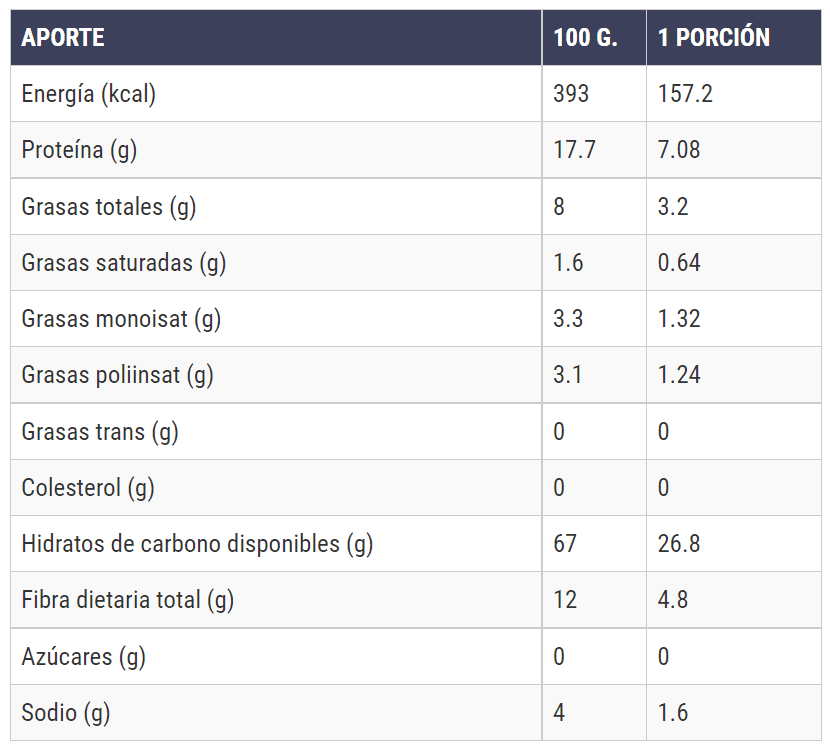Select the Grasas trans (g) label
This screenshot has width=830, height=746.
pyautogui.click(x=100, y=432)
